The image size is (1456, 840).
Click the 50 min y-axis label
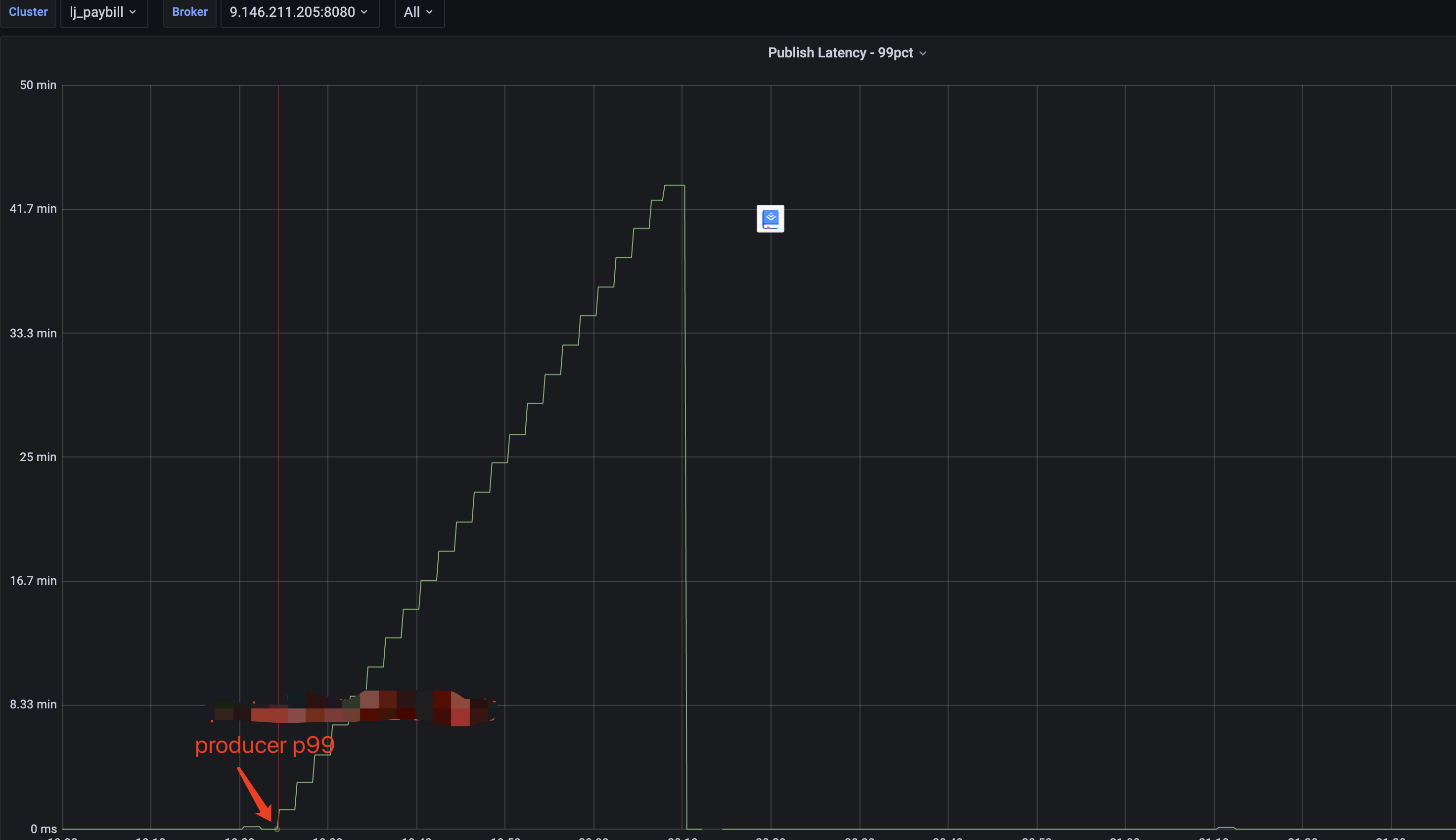pos(38,85)
